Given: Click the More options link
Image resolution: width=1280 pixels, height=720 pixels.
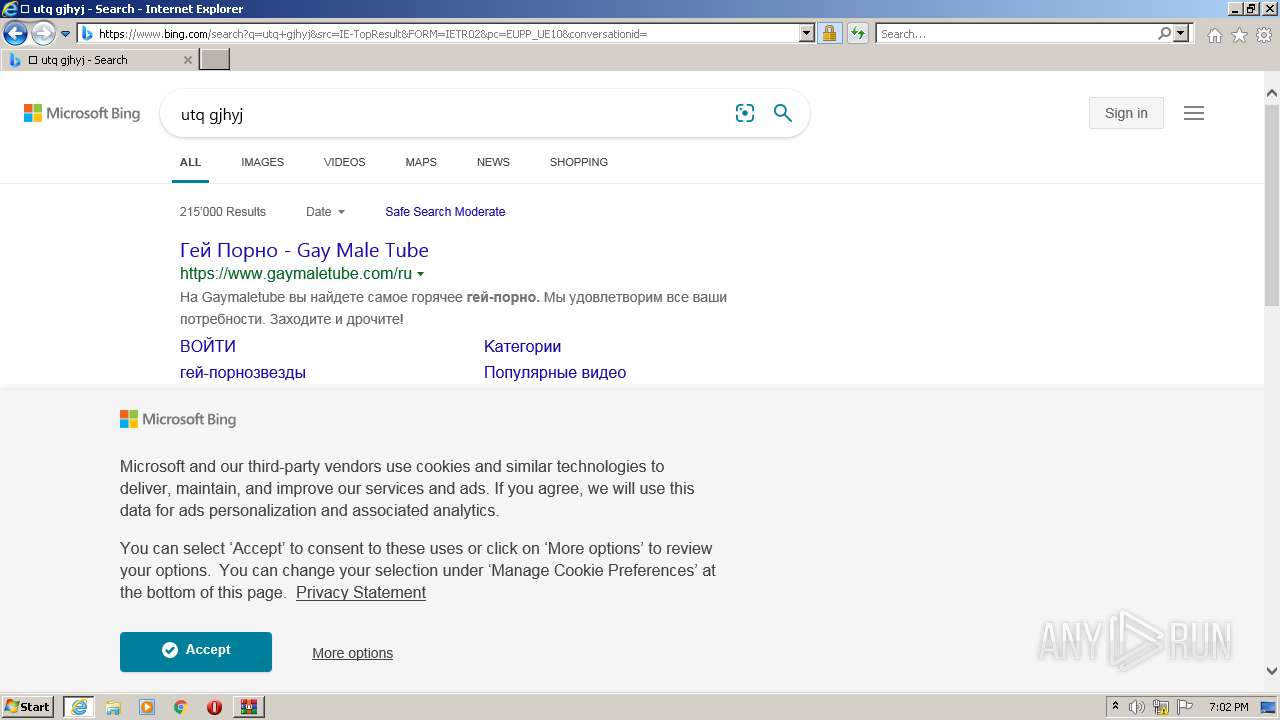Looking at the screenshot, I should tap(352, 653).
